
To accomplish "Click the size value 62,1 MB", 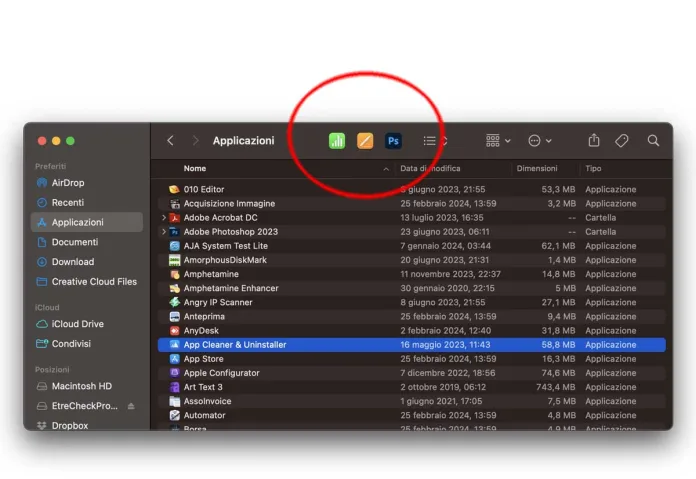I will (x=558, y=246).
